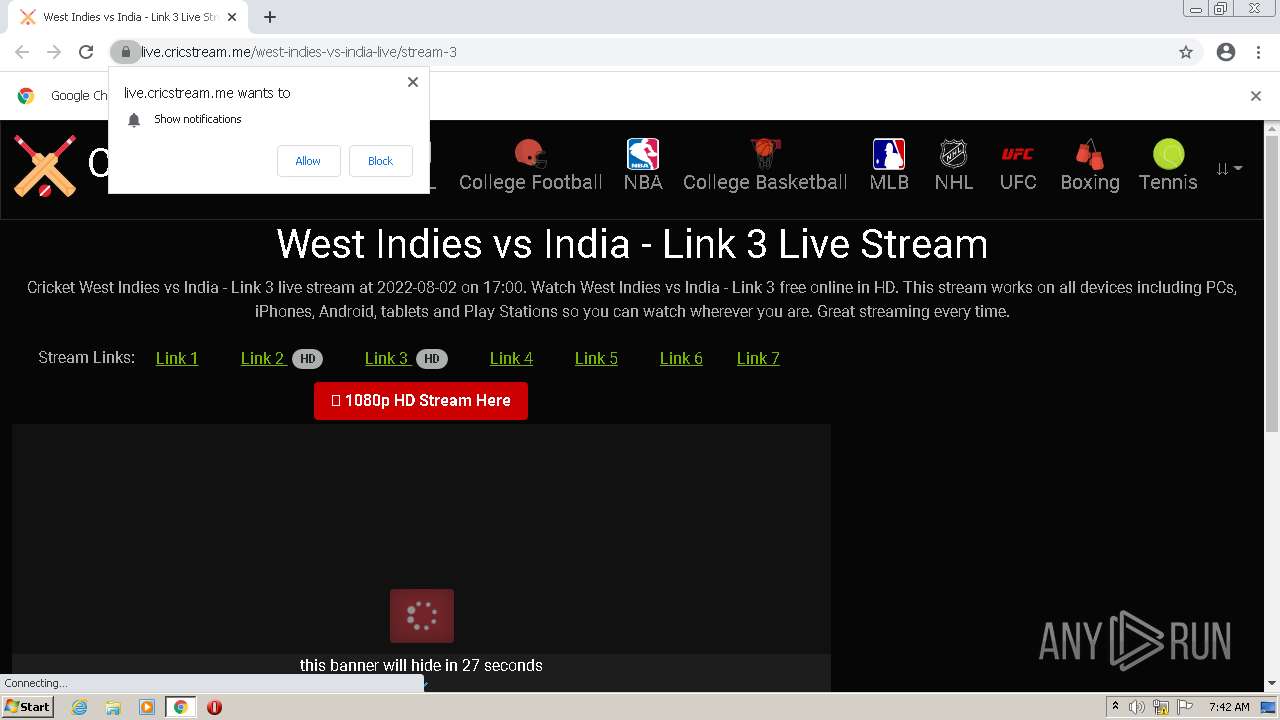Open the Chrome profile avatar menu

[x=1226, y=52]
